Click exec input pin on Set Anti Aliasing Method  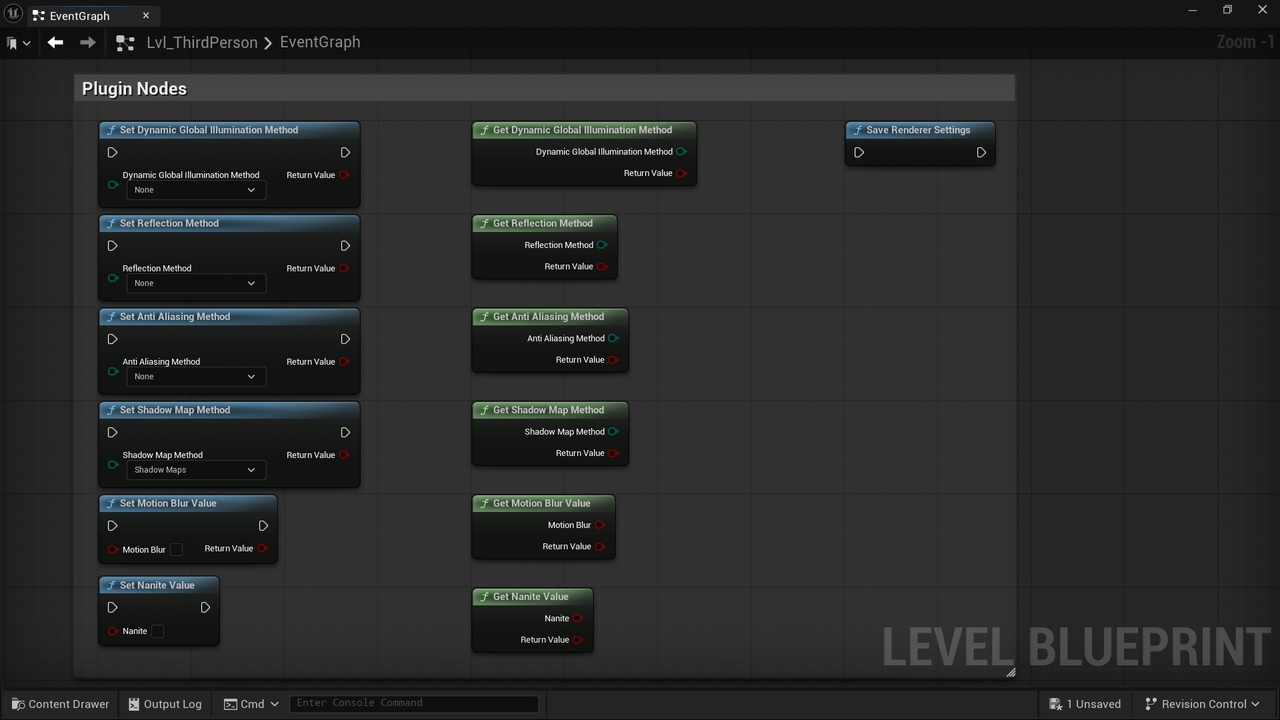tap(112, 339)
